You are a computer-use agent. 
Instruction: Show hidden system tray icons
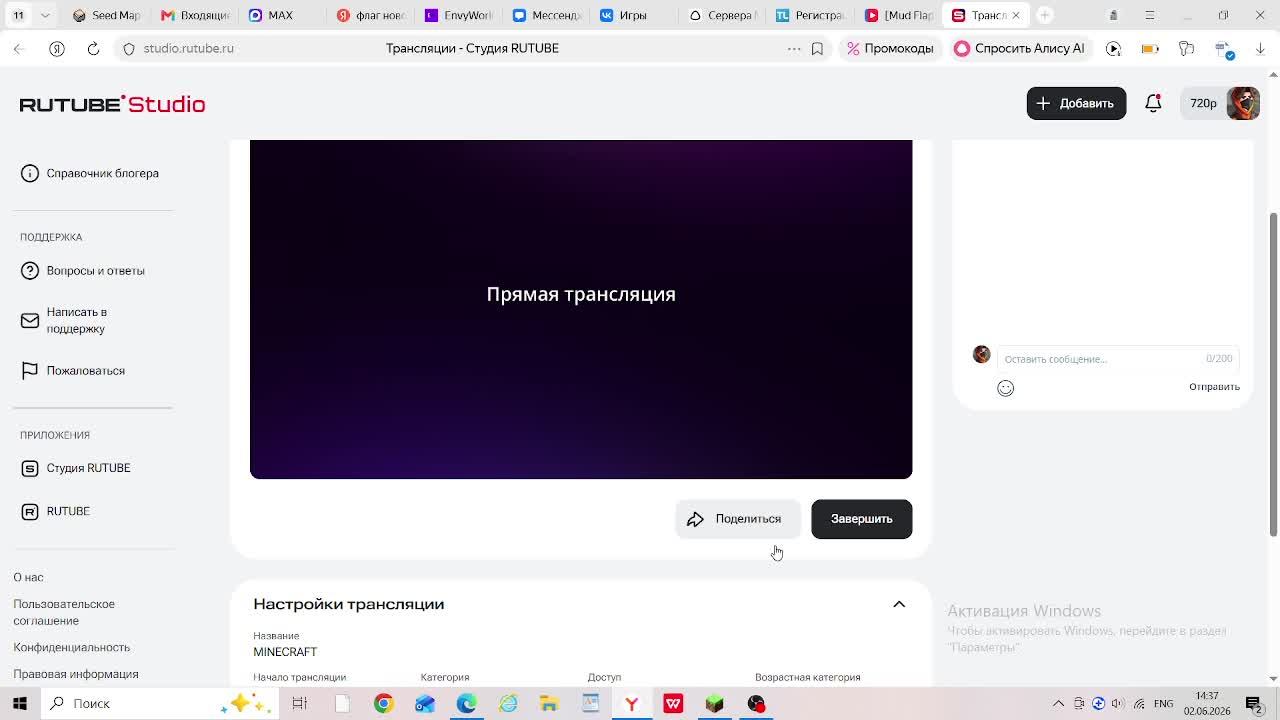tap(1058, 703)
